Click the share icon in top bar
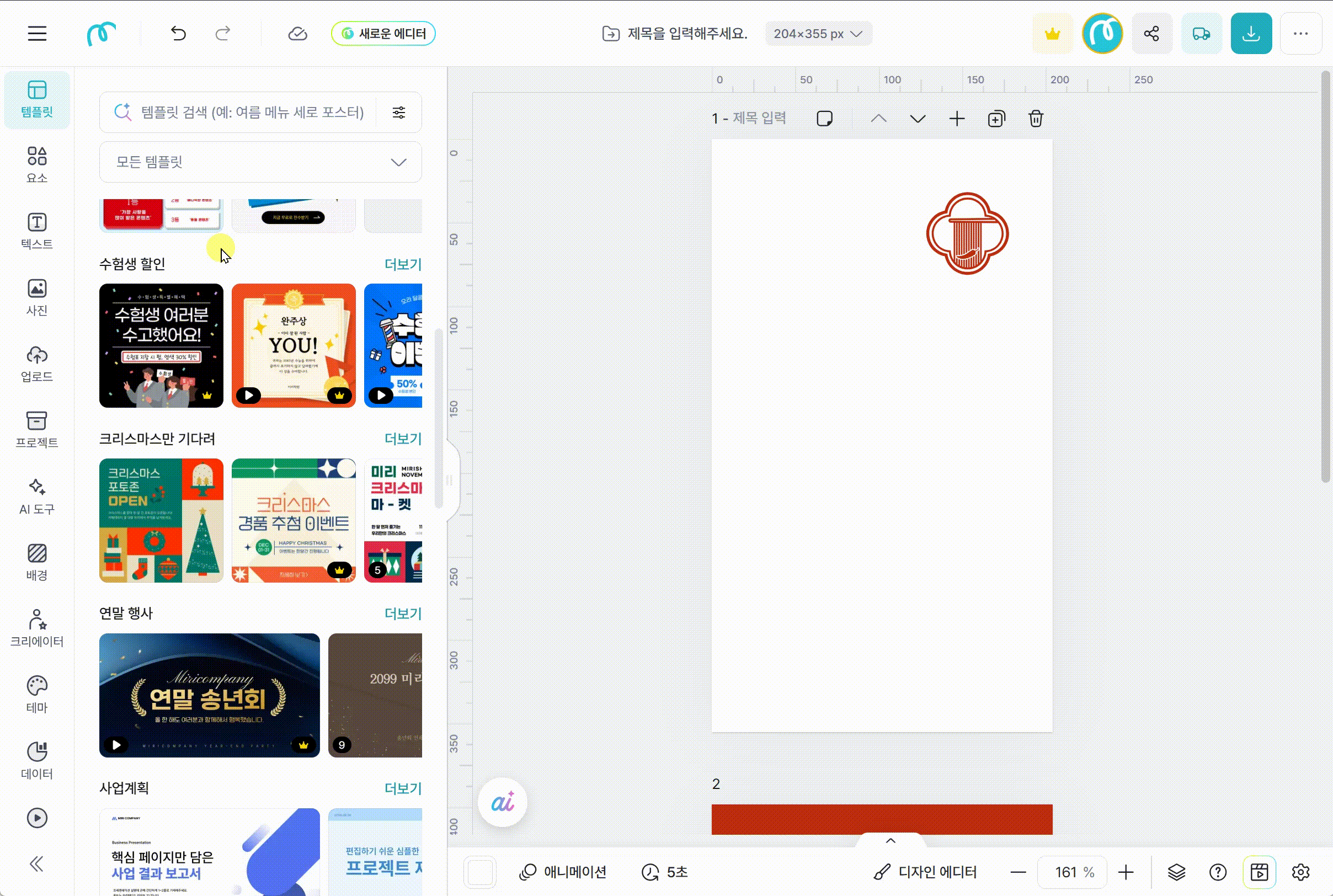1333x896 pixels. coord(1151,34)
